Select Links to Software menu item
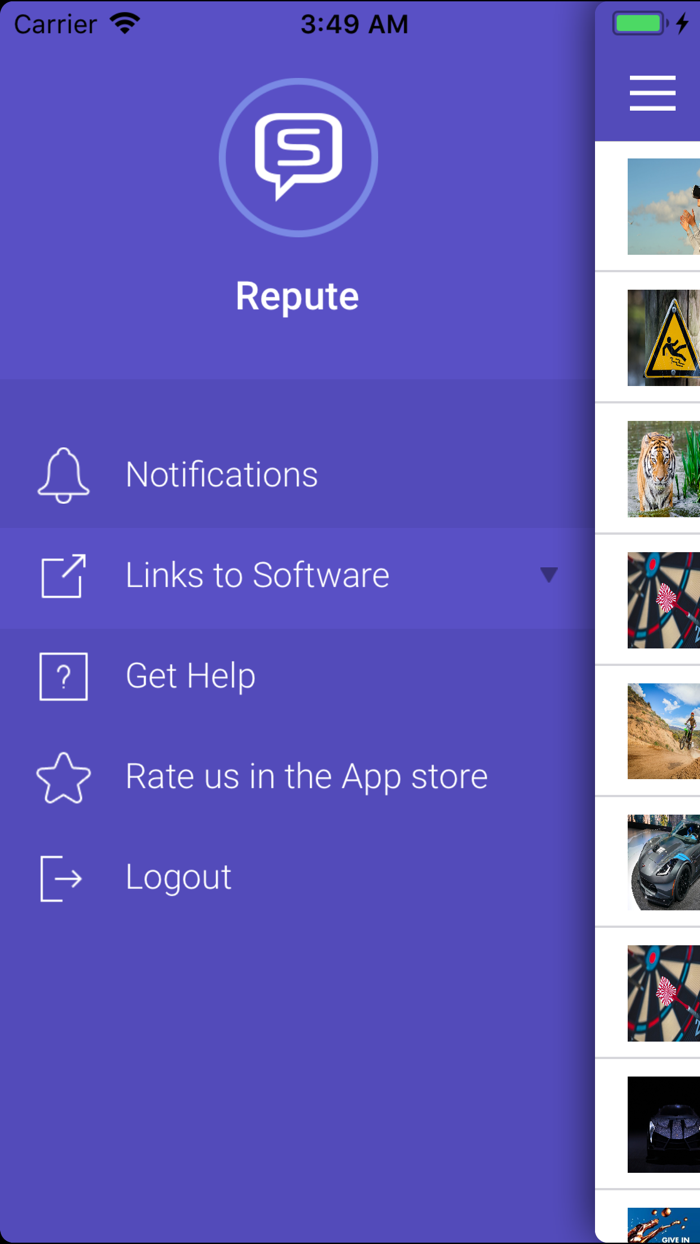The image size is (700, 1244). pos(298,576)
